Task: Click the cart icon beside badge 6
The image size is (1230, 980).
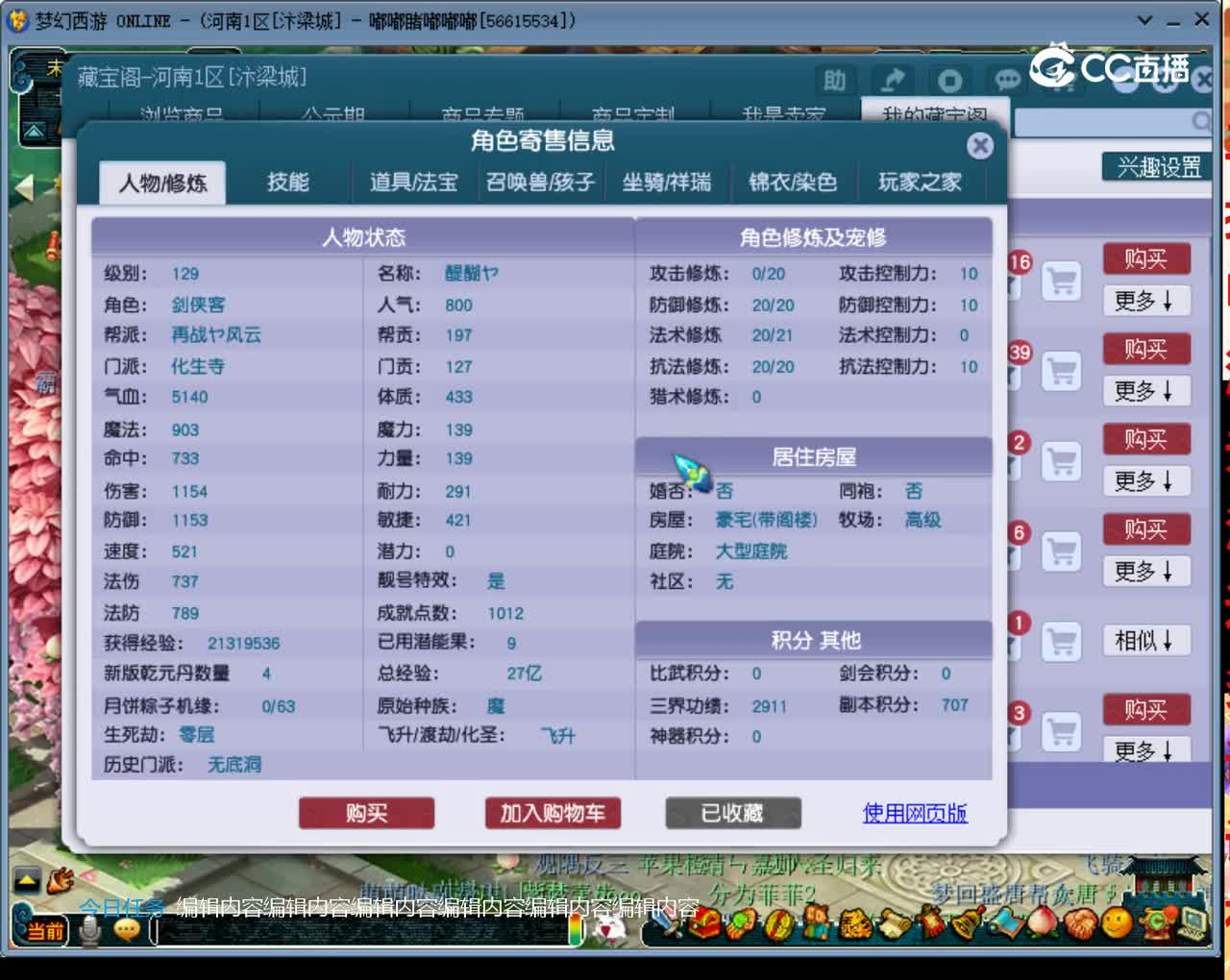Action: [x=1061, y=551]
